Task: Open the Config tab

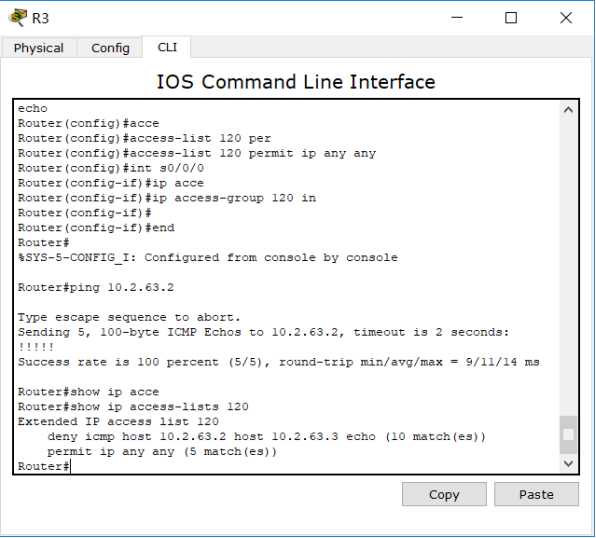Action: coord(110,48)
